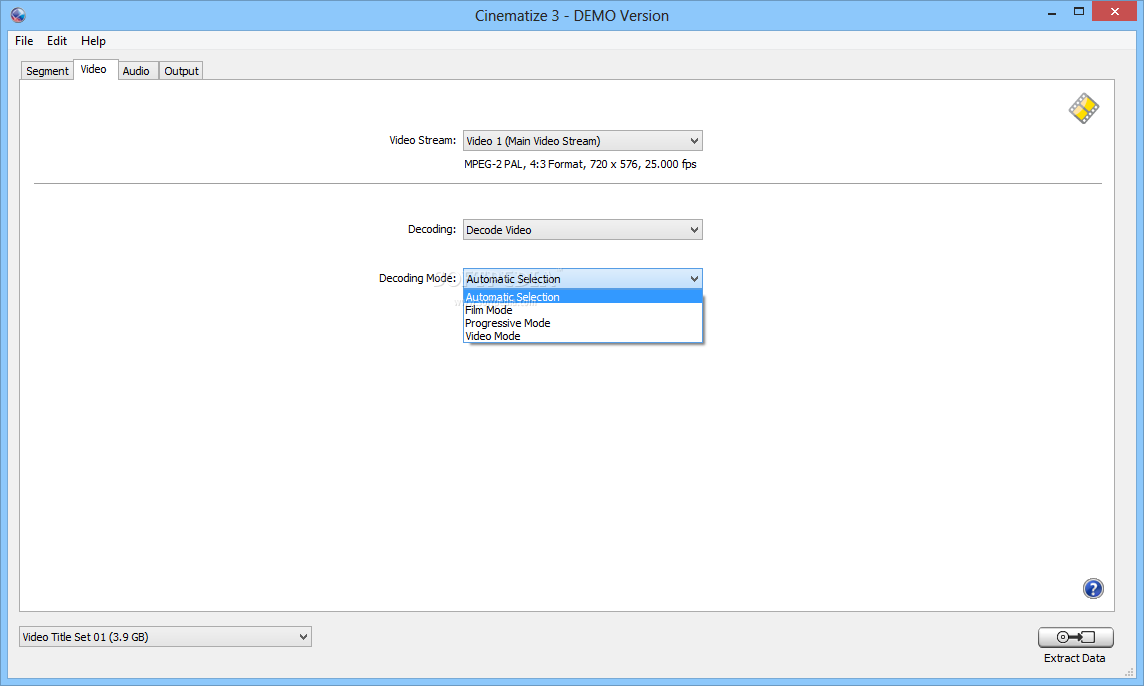Click the Video Stream label

[x=422, y=140]
